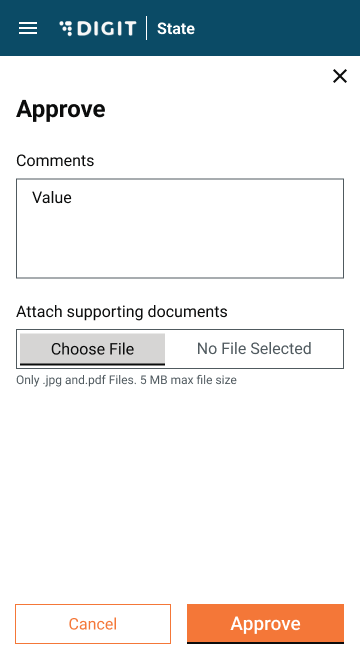This screenshot has width=360, height=660.
Task: Open the hamburger navigation menu
Action: coord(28,28)
